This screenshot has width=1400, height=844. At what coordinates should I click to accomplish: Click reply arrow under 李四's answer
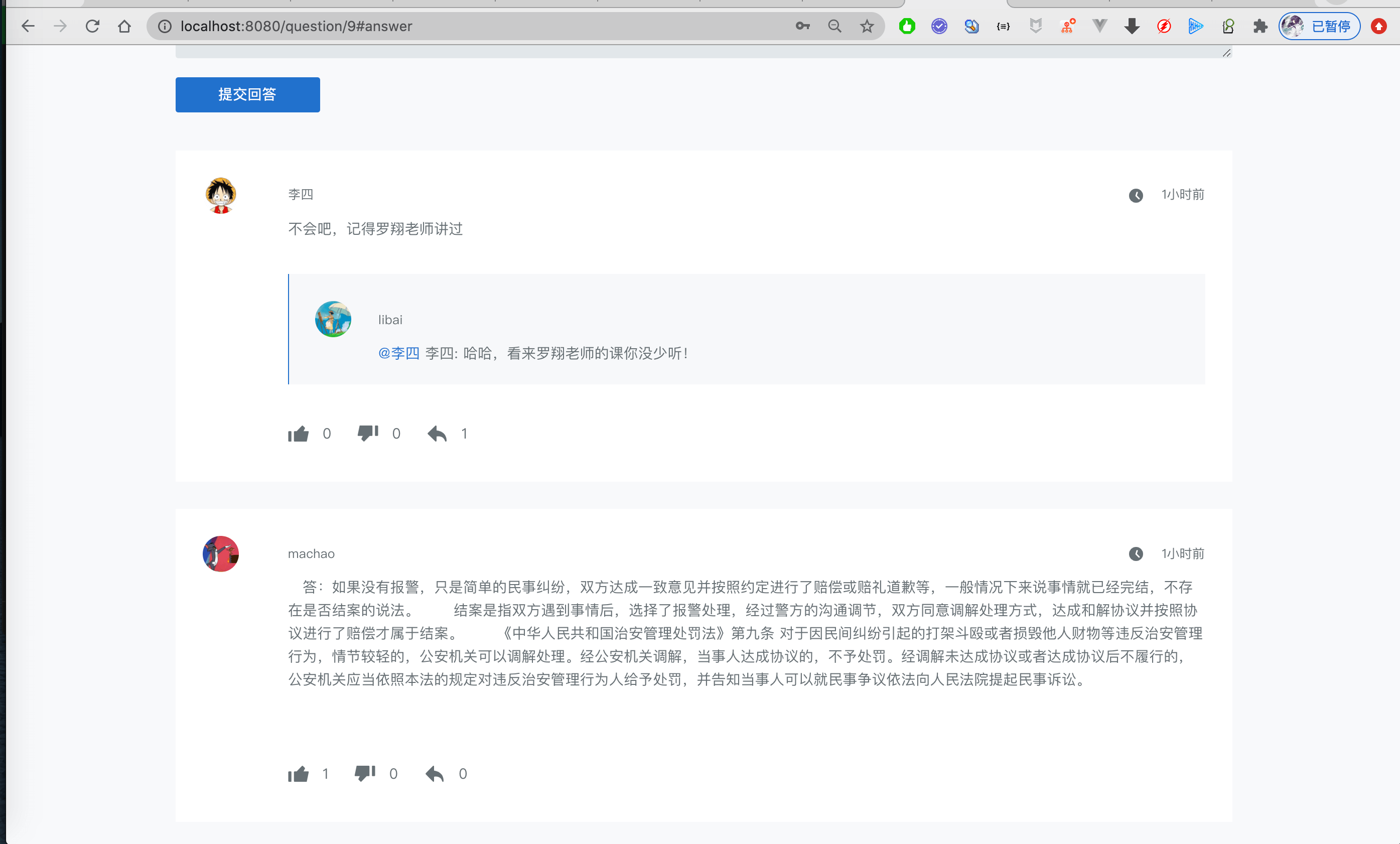coord(437,434)
